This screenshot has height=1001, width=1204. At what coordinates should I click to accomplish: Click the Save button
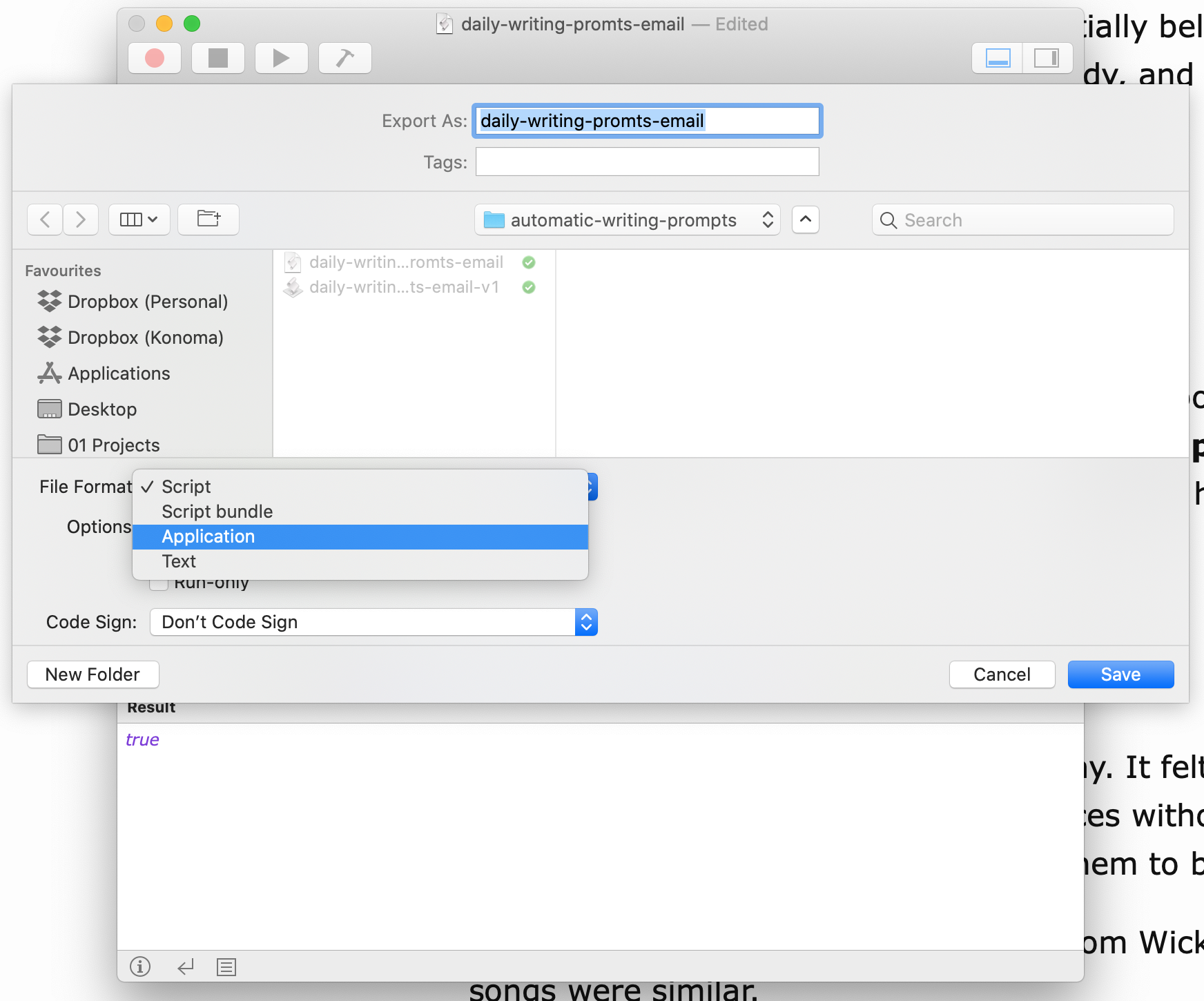(1120, 674)
